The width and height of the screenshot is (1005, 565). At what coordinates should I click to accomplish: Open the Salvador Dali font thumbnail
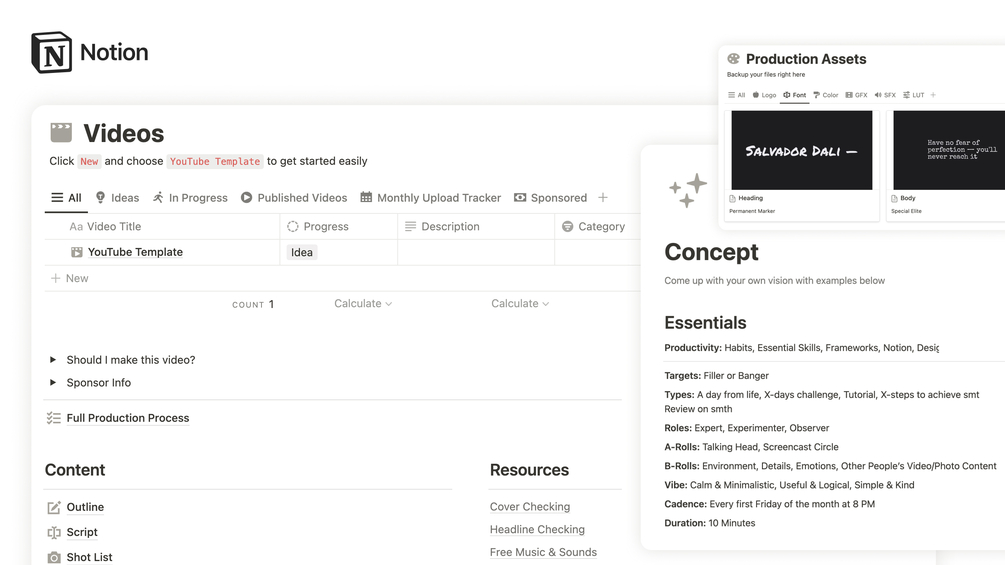[x=802, y=151]
